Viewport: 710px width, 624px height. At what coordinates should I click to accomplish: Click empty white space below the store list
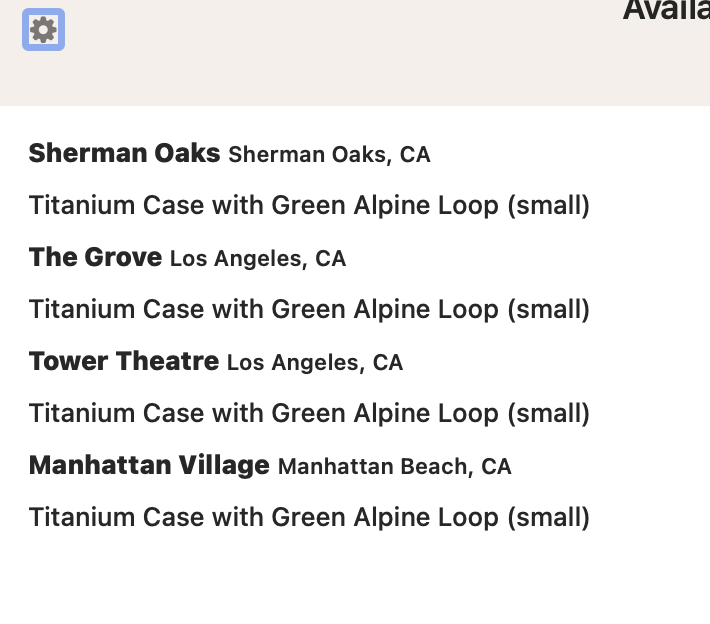tap(355, 582)
